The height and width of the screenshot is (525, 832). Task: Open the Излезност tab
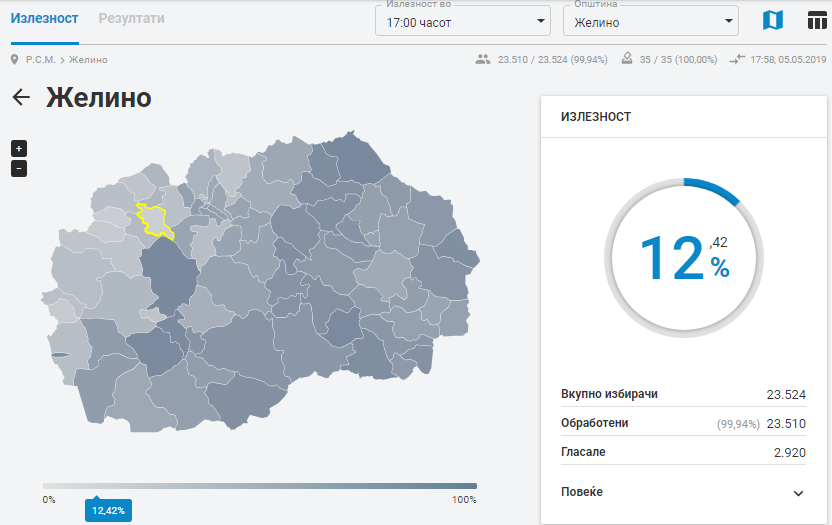[x=45, y=19]
